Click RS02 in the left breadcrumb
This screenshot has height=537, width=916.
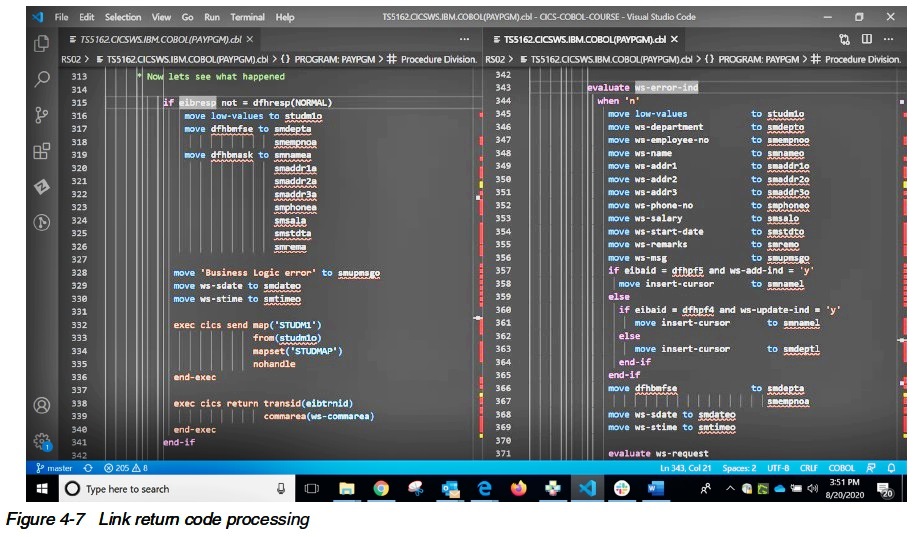point(71,59)
